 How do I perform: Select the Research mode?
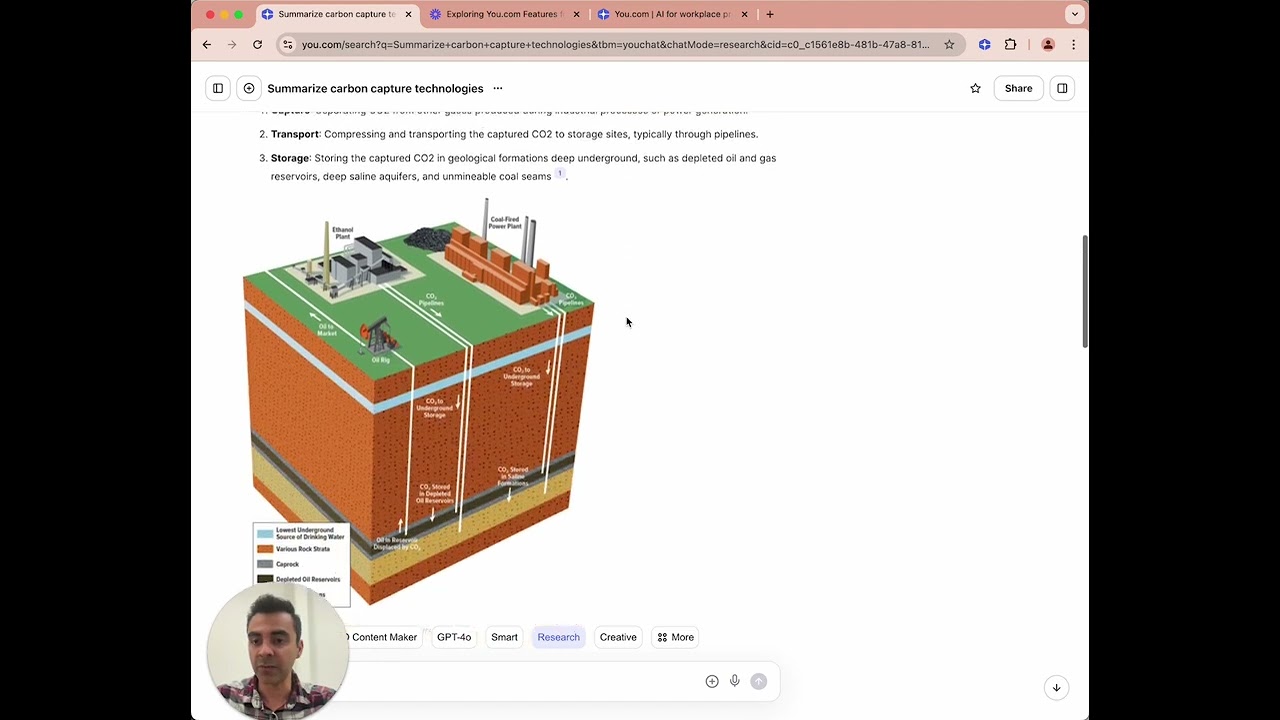558,637
